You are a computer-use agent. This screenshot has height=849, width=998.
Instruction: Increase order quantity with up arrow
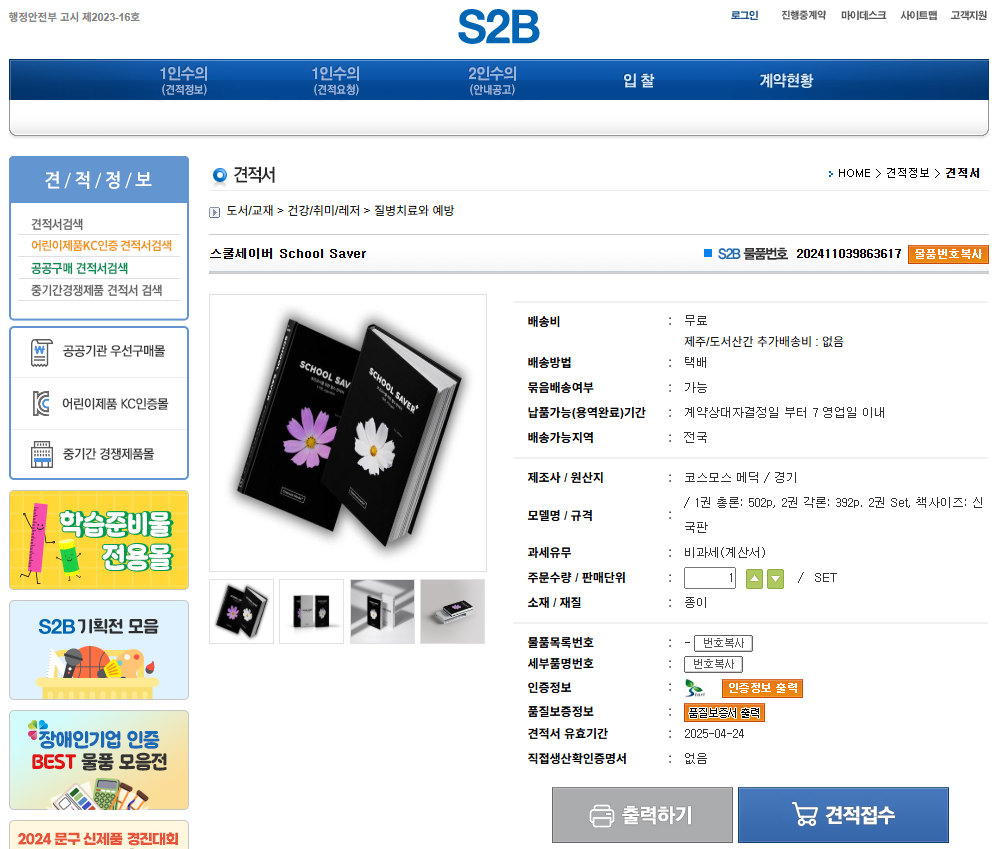(754, 579)
